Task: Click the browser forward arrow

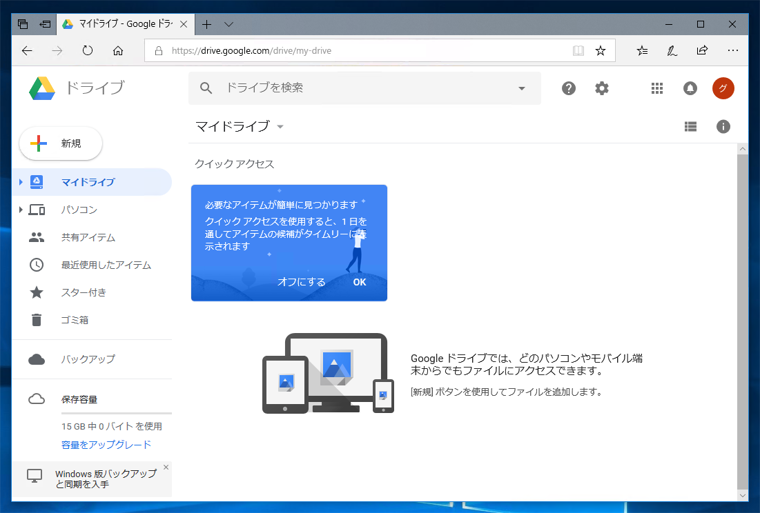Action: [x=57, y=50]
